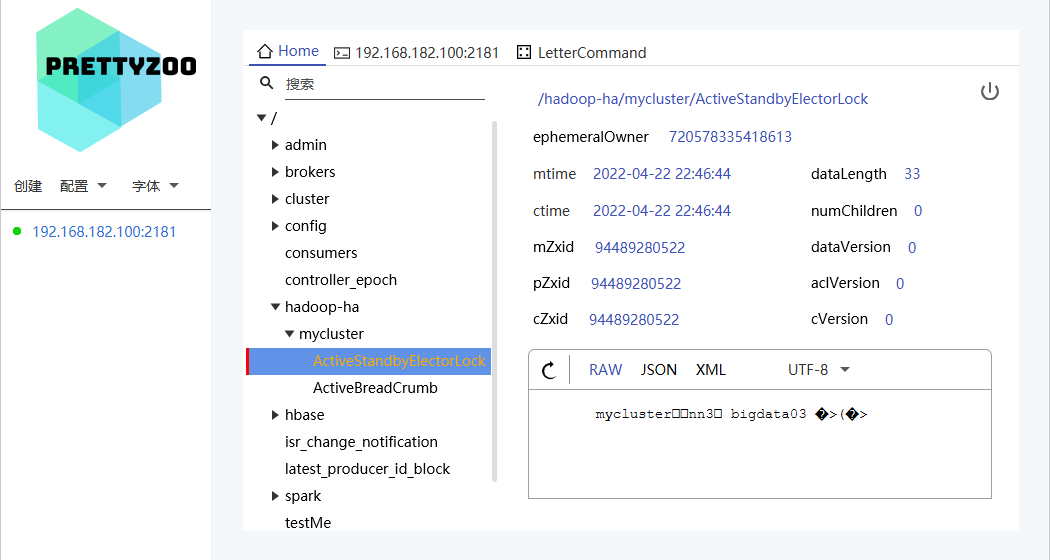This screenshot has height=560, width=1050.
Task: Collapse the hadoop-ha node
Action: pos(275,307)
